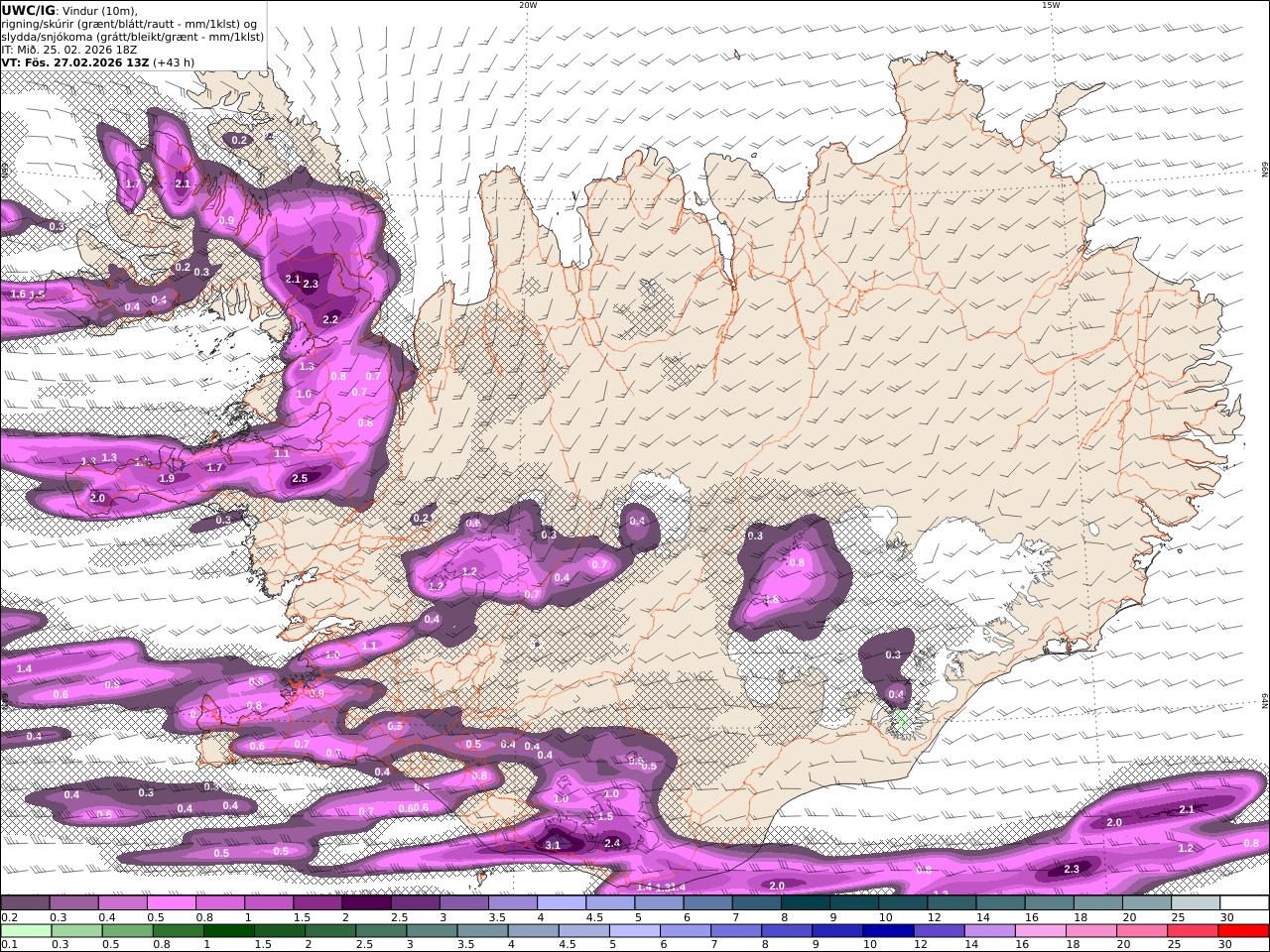Viewport: 1270px width, 952px height.
Task: Select the upper legend's darkest purple 2 swatch
Action: (x=366, y=903)
